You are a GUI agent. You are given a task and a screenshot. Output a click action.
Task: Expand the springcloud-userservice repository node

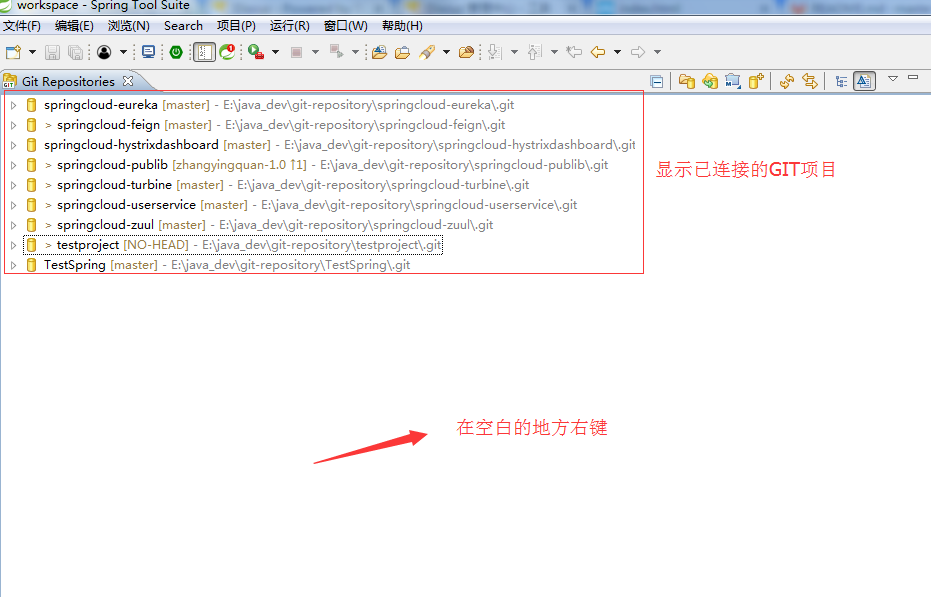coord(13,205)
